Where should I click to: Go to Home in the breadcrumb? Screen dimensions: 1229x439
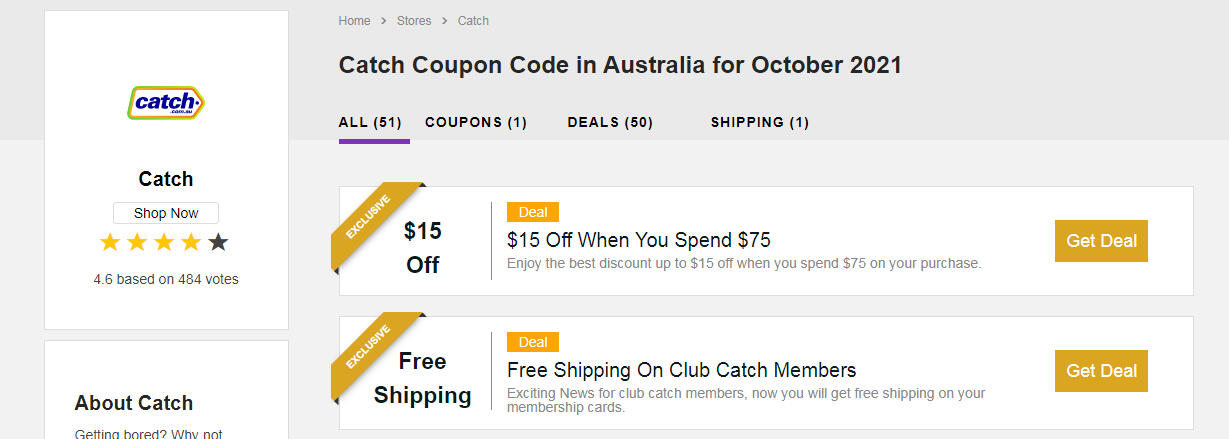354,21
